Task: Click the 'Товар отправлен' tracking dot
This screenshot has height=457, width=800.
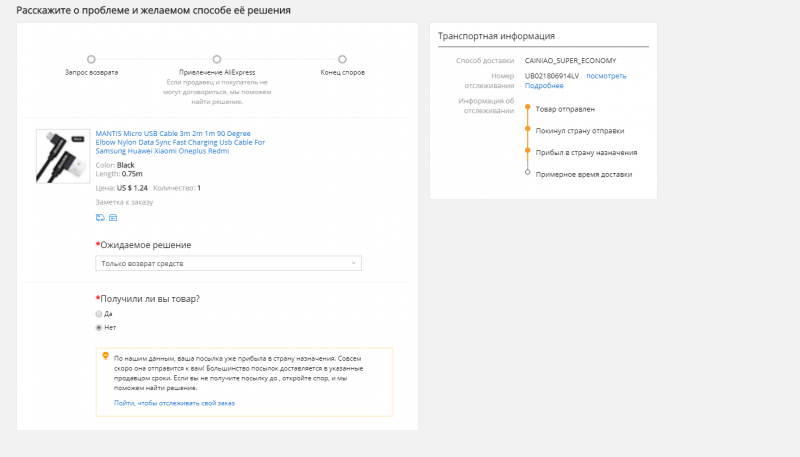Action: pyautogui.click(x=527, y=108)
